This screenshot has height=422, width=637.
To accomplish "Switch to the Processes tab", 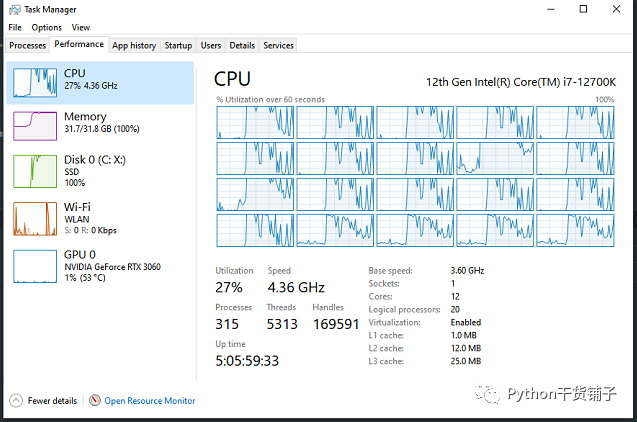I will click(x=28, y=45).
